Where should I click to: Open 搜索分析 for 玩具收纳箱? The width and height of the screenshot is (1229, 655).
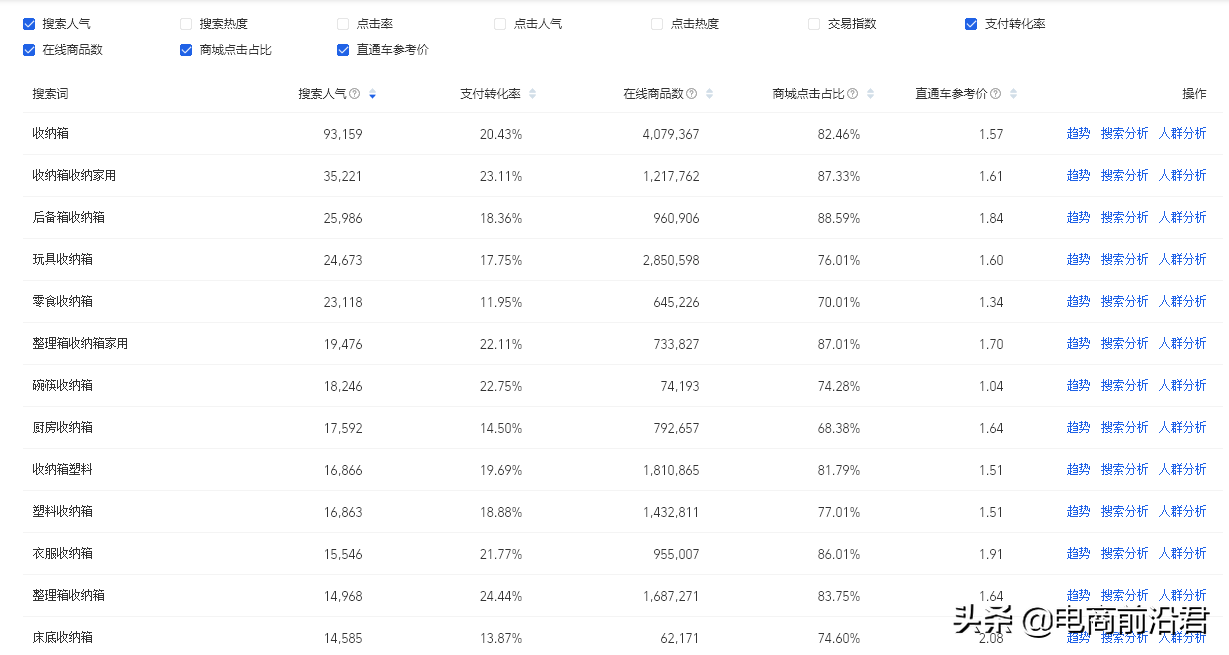(x=1124, y=258)
